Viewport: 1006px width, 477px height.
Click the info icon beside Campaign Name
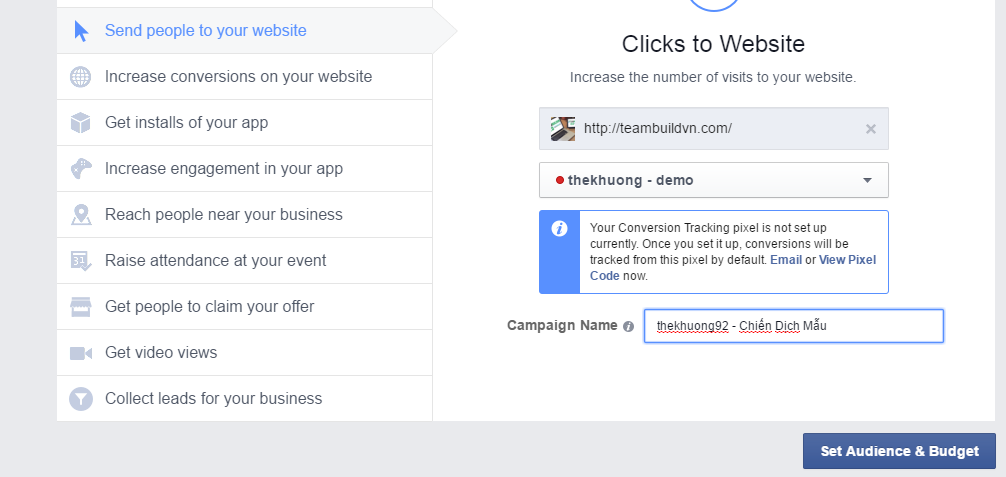(628, 327)
